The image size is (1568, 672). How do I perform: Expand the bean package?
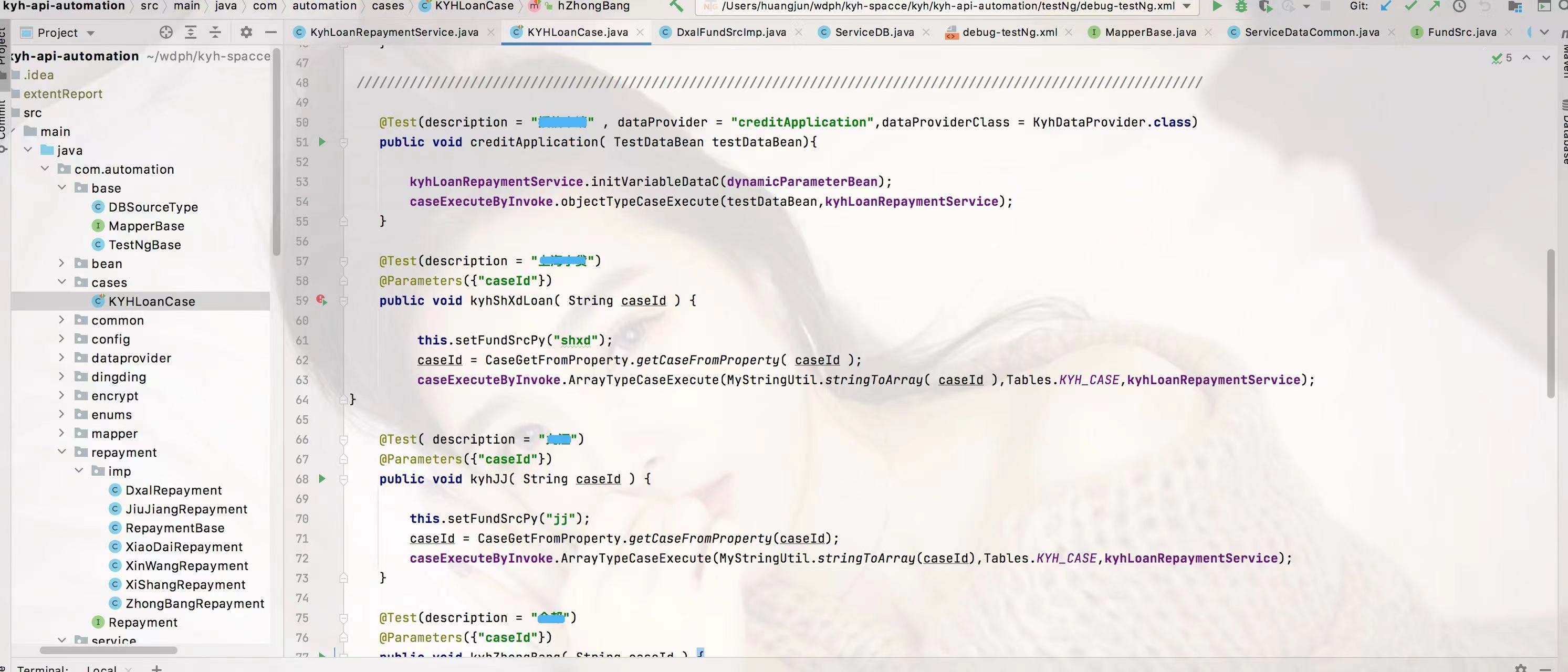[62, 263]
